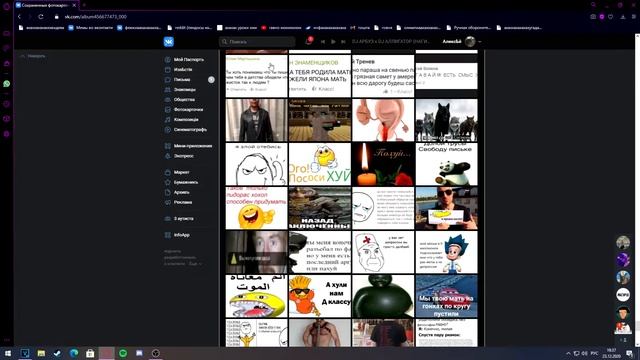Open Steam from the taskbar
The image size is (640, 360).
(58, 353)
